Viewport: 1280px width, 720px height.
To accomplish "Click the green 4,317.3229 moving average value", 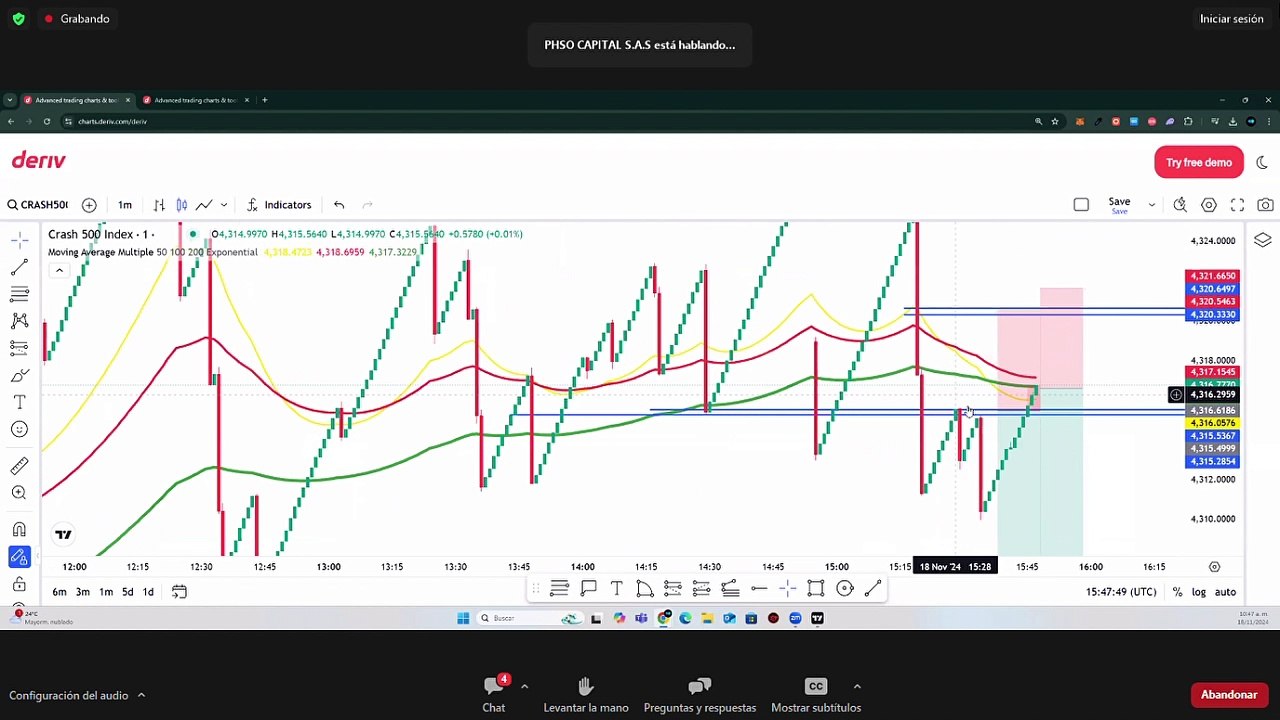I will click(393, 252).
